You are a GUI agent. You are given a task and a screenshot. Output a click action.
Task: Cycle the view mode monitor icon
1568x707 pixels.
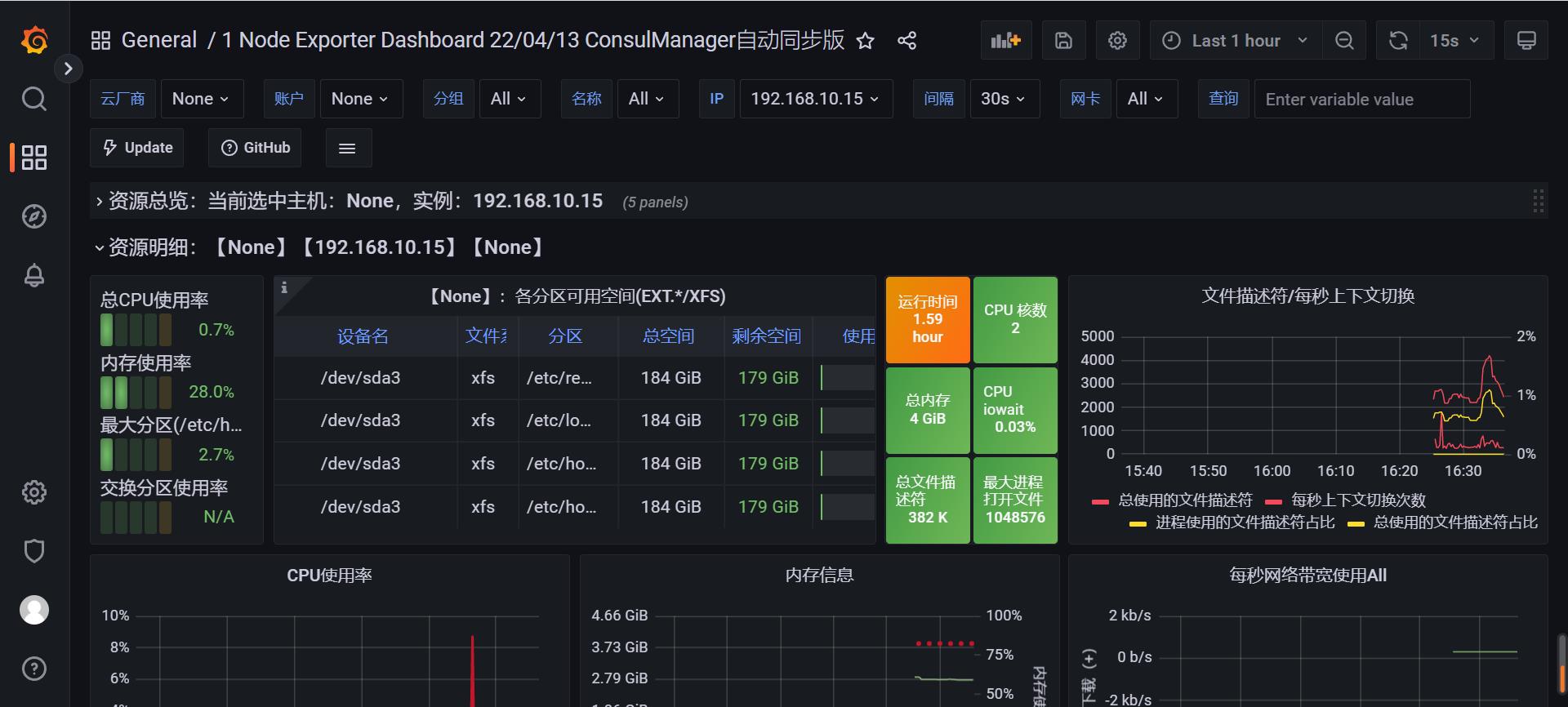pyautogui.click(x=1526, y=40)
